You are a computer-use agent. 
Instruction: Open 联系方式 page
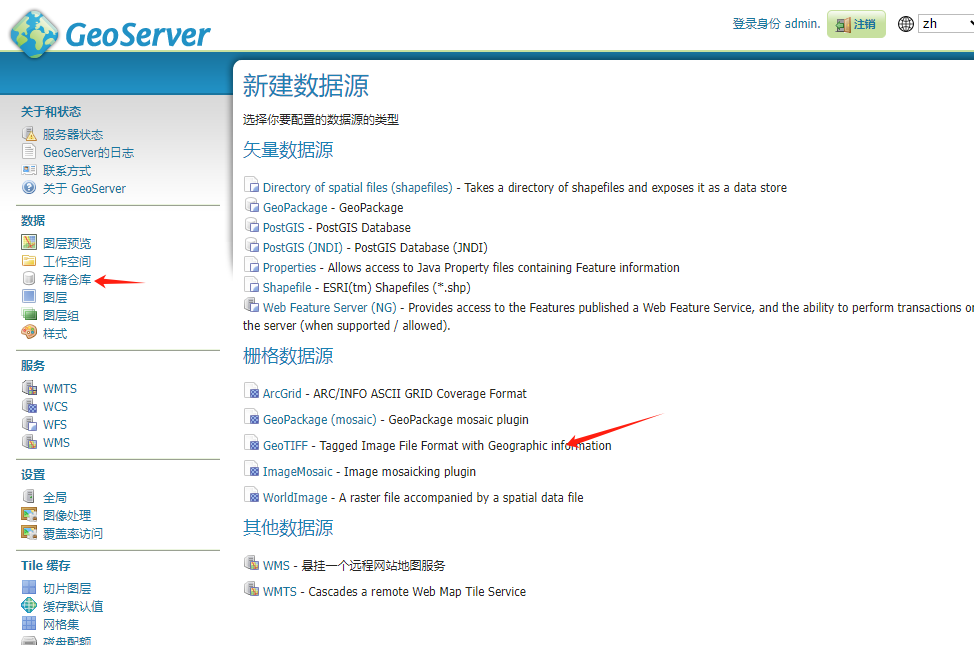pyautogui.click(x=67, y=171)
